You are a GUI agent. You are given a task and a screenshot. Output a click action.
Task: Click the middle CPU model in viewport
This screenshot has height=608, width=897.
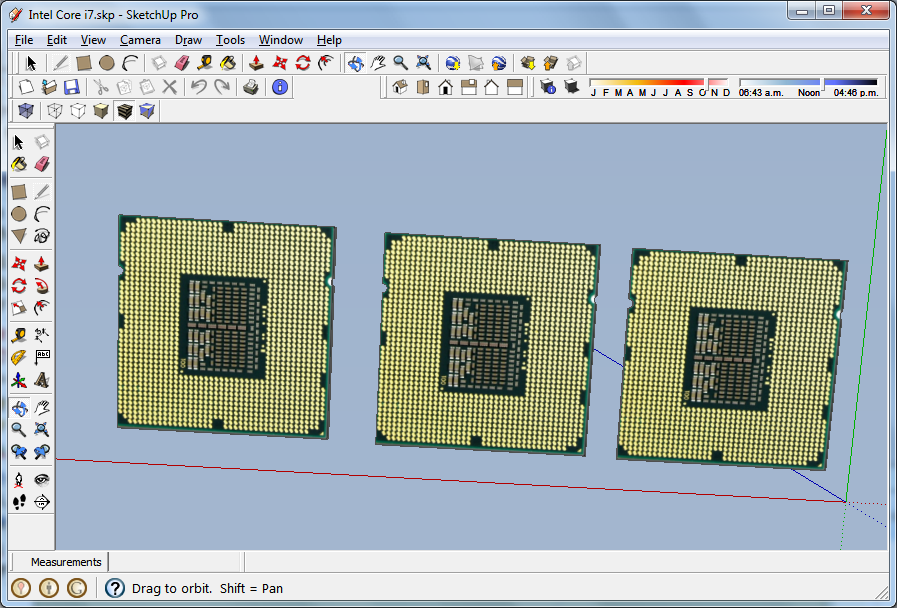[x=487, y=344]
